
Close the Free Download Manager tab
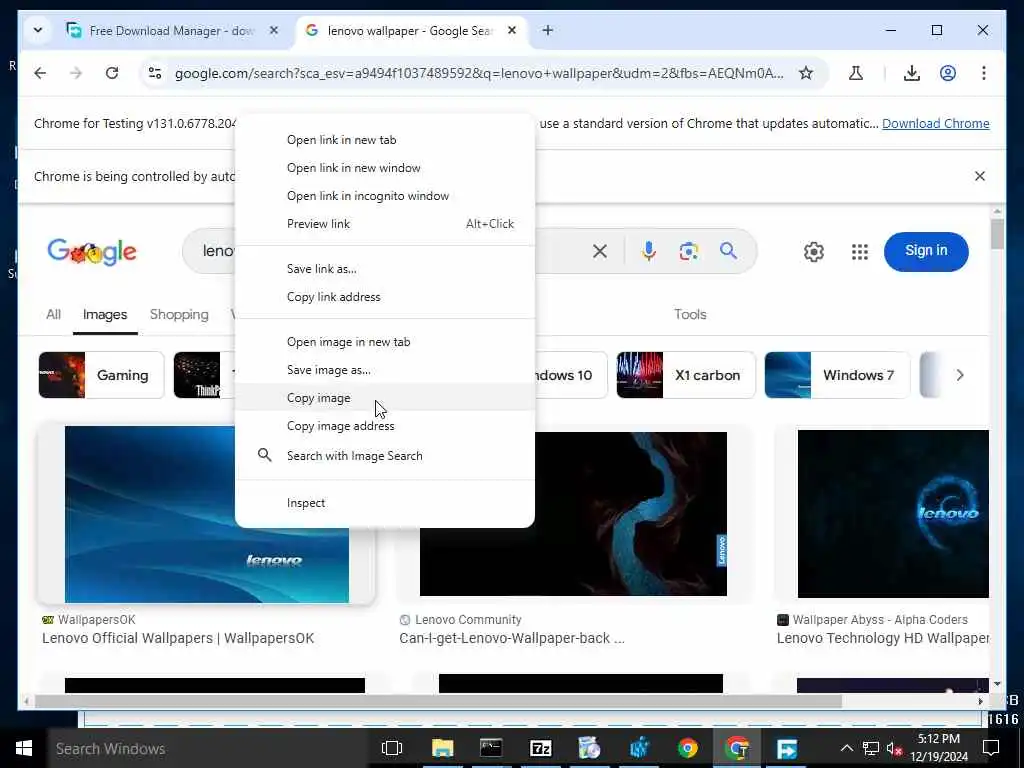point(274,31)
